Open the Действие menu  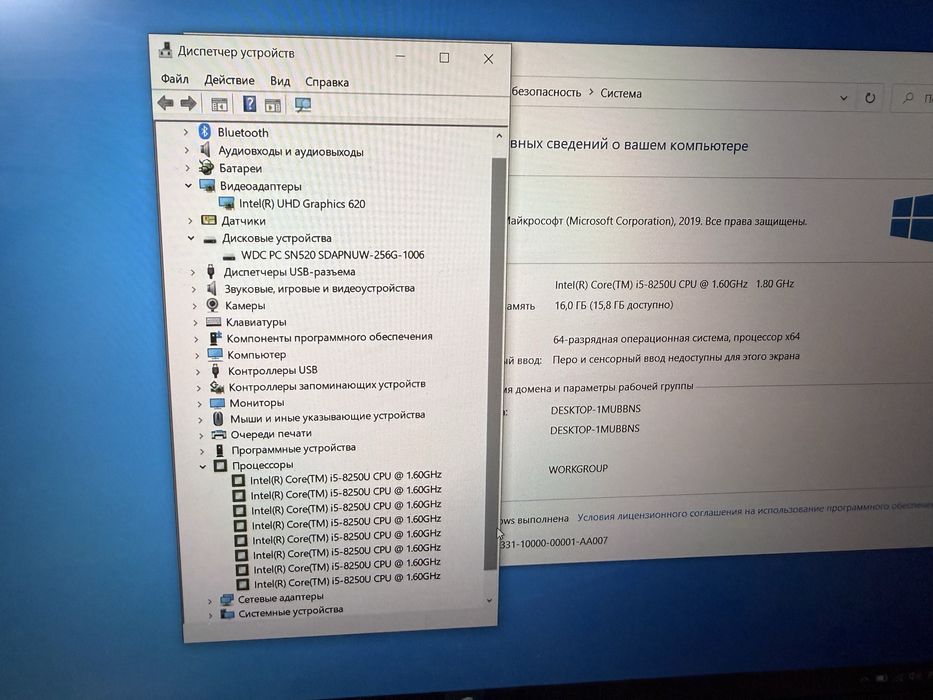(229, 80)
